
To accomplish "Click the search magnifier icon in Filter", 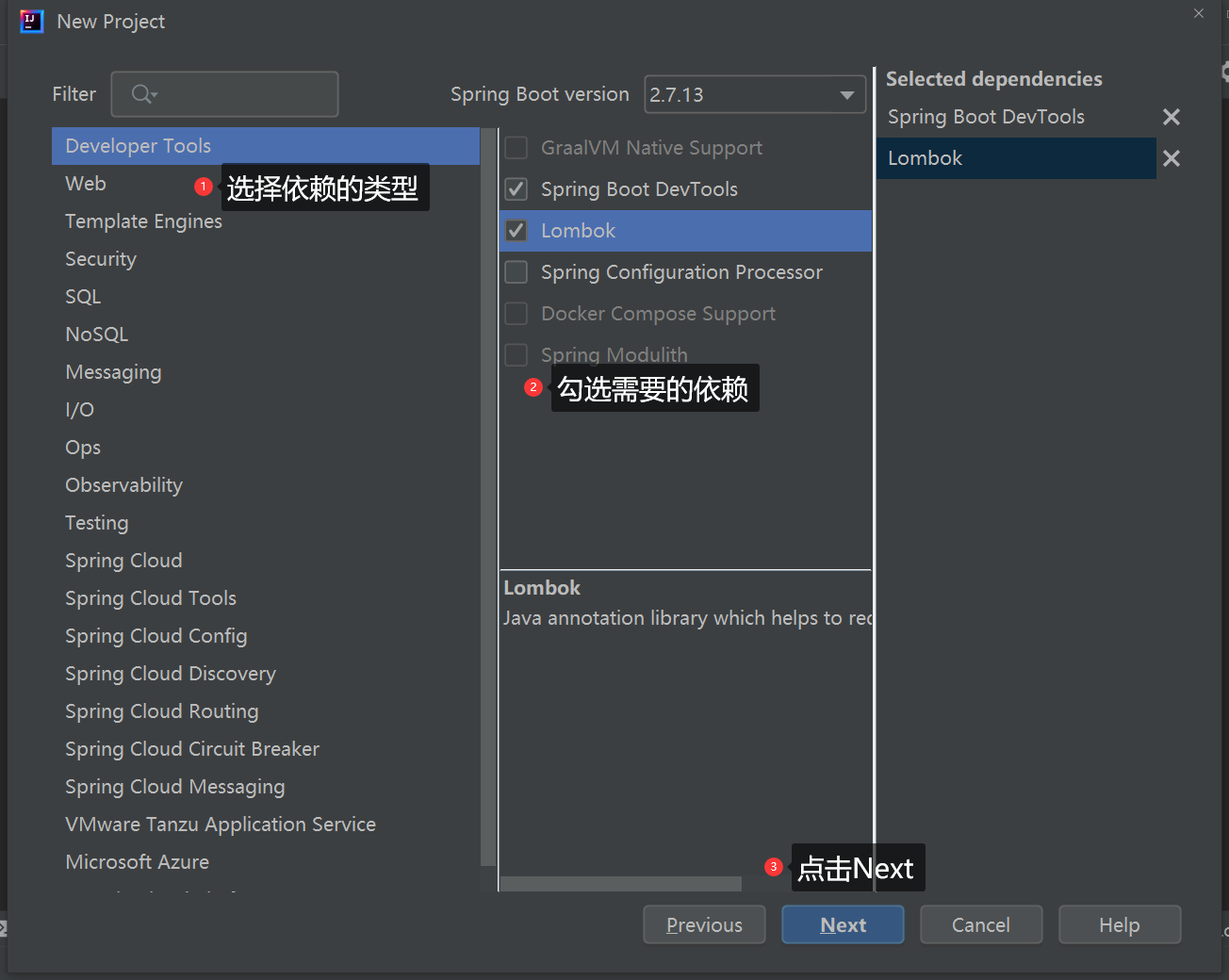I will pos(144,94).
